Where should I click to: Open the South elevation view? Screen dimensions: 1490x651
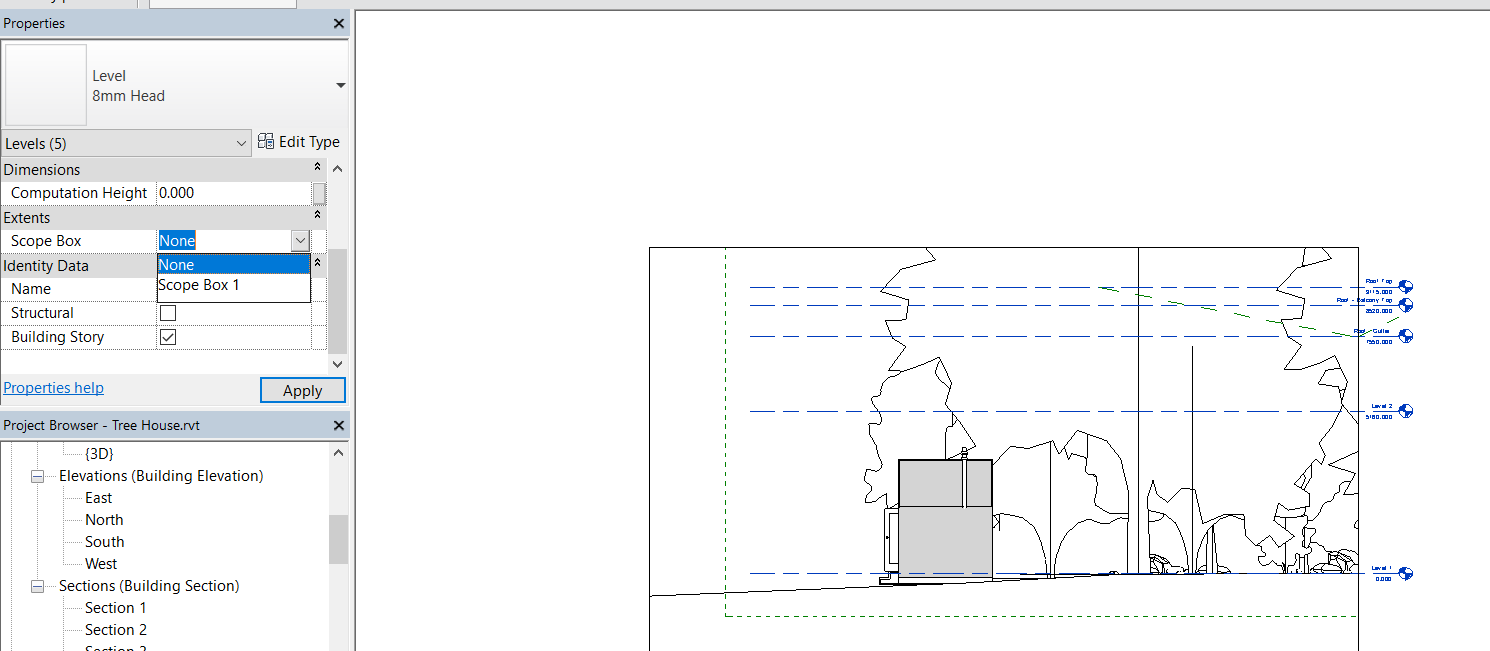104,542
